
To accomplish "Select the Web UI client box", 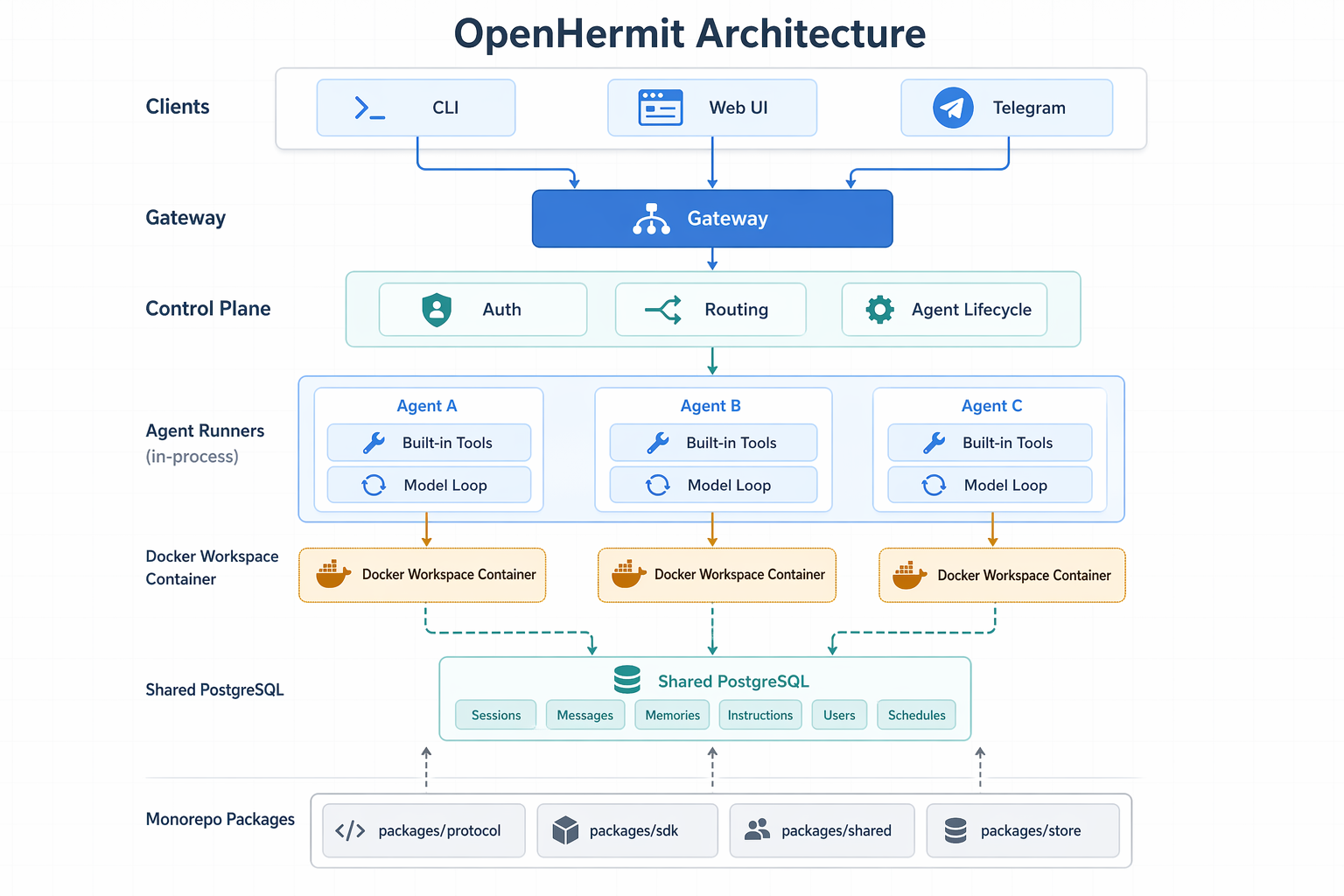I will point(712,108).
